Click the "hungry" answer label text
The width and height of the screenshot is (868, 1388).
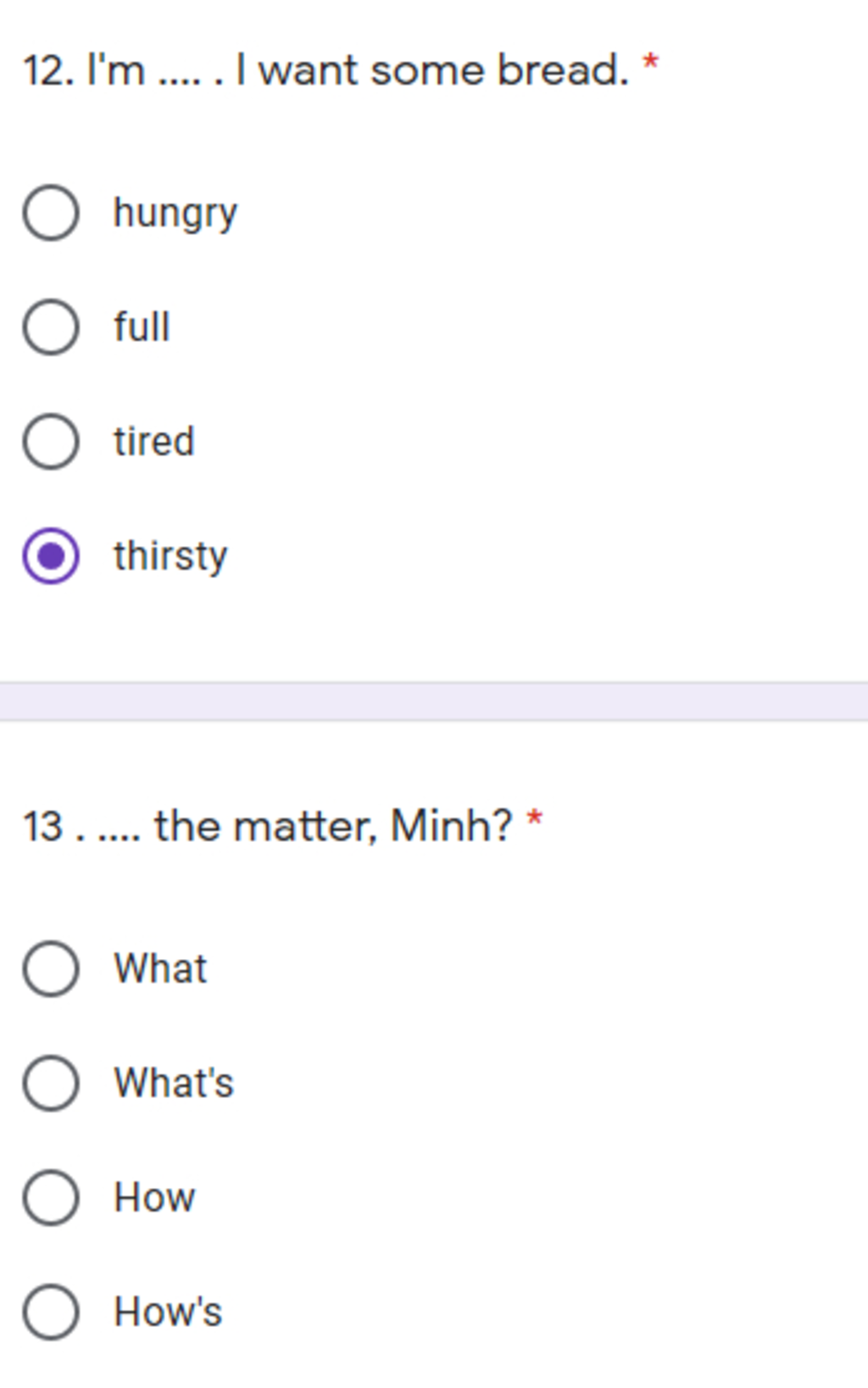[175, 214]
